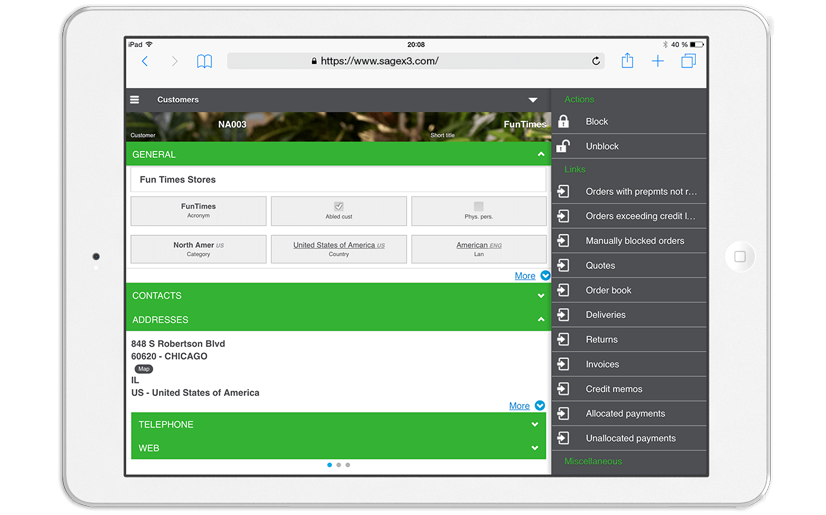
Task: Click the link icon beside Returns
Action: [x=563, y=340]
